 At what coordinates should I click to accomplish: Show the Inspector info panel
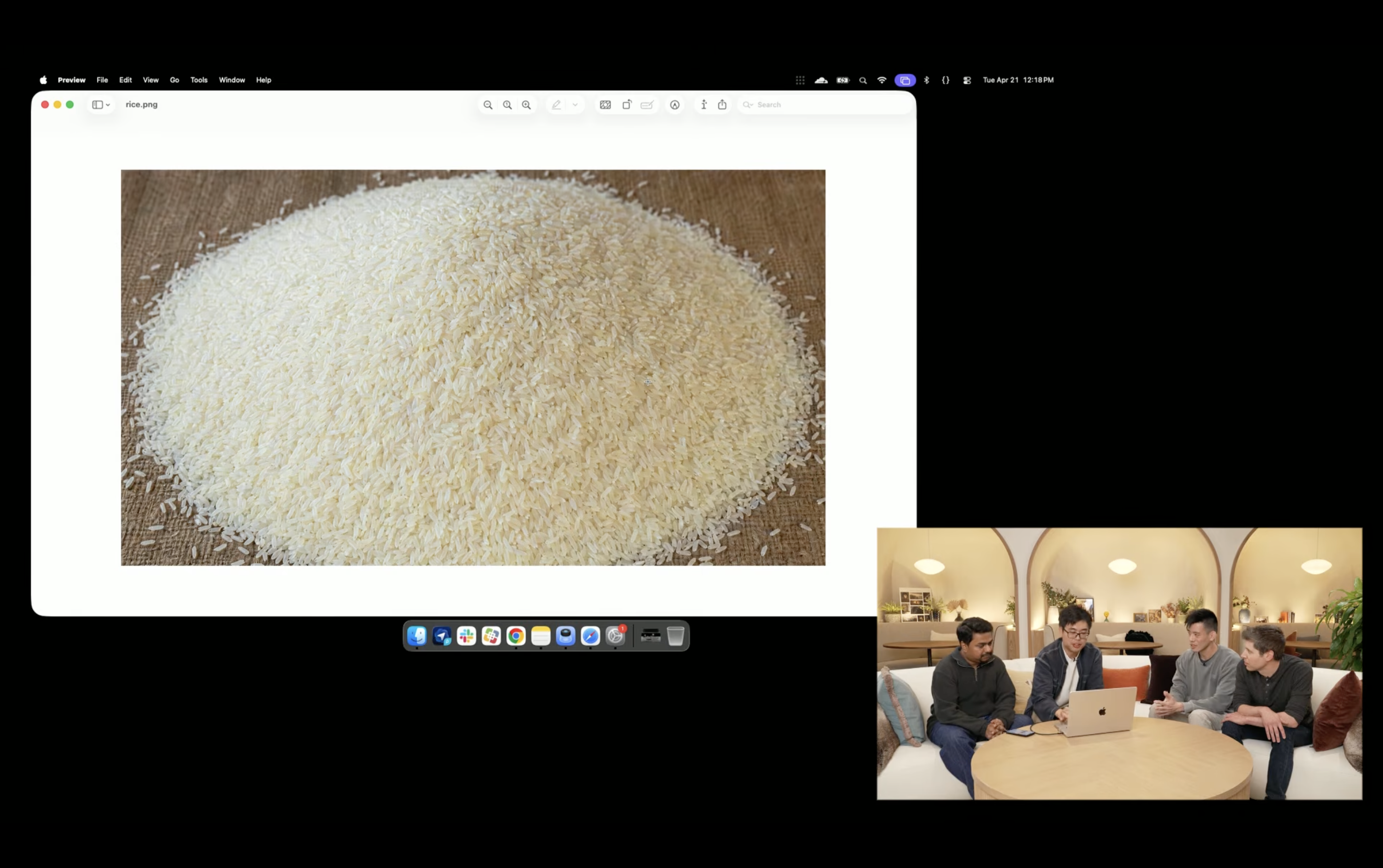[704, 104]
